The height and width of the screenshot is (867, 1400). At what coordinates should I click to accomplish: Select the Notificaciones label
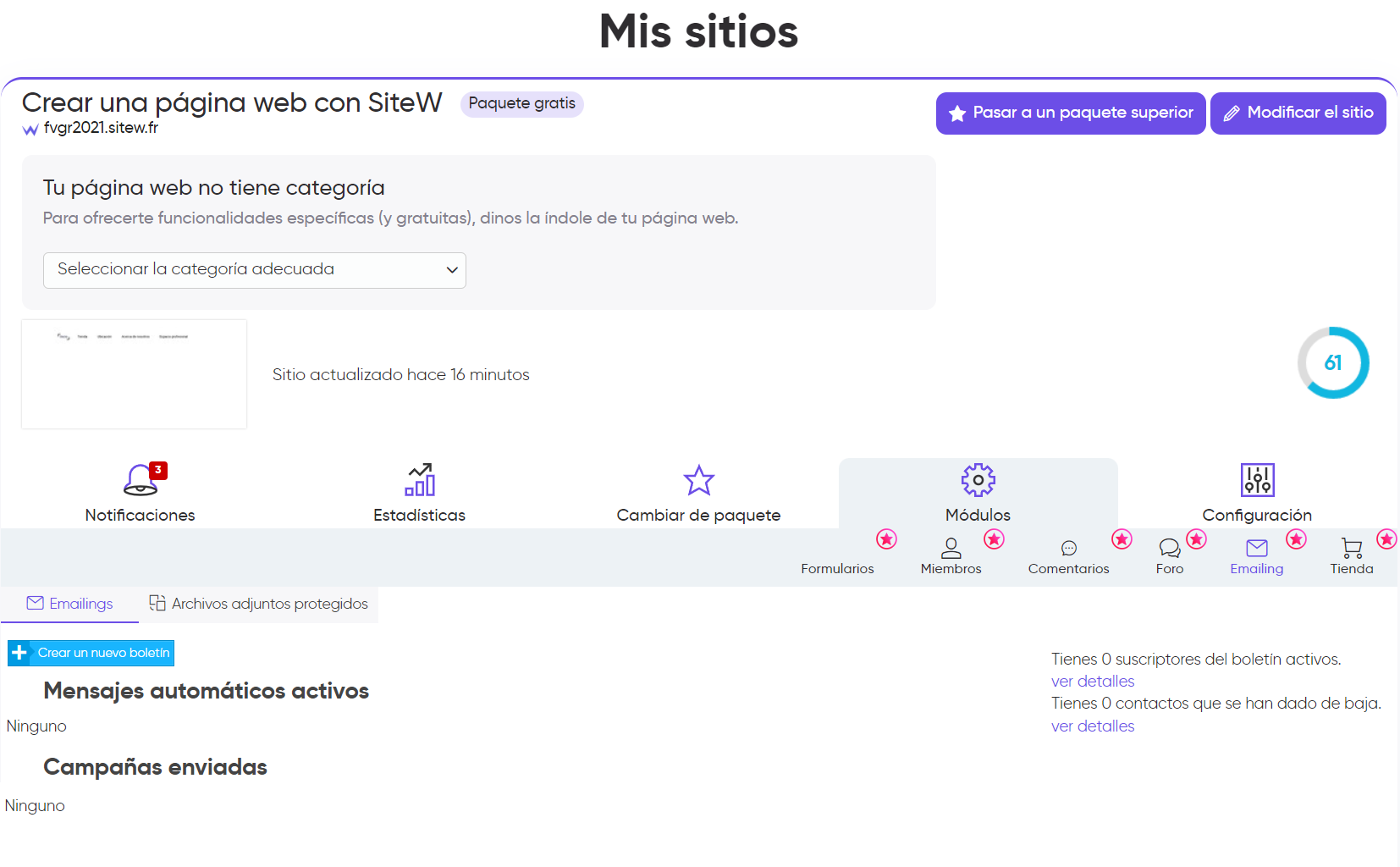point(141,515)
